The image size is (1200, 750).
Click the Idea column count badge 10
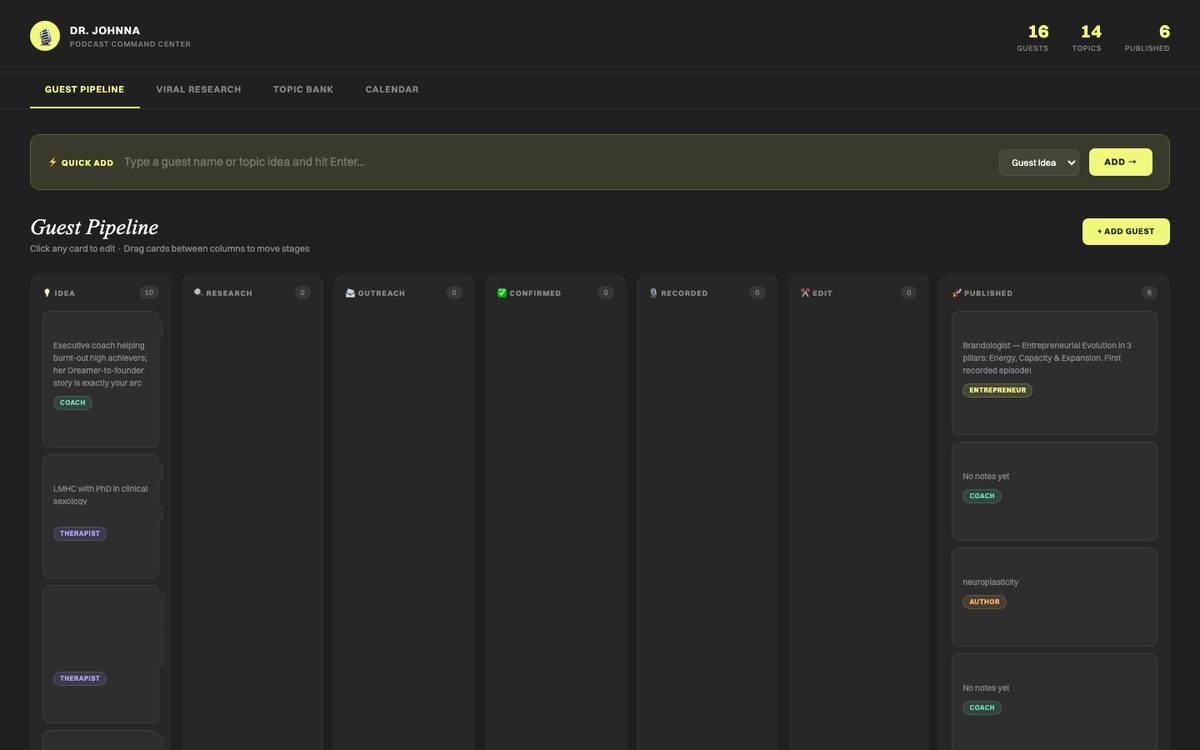(x=149, y=293)
